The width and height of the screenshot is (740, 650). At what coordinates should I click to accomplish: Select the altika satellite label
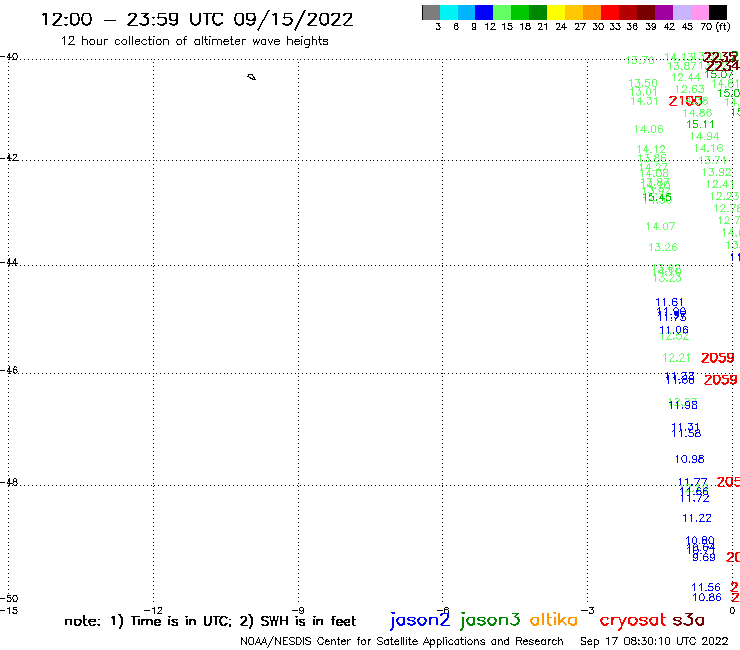click(x=554, y=620)
